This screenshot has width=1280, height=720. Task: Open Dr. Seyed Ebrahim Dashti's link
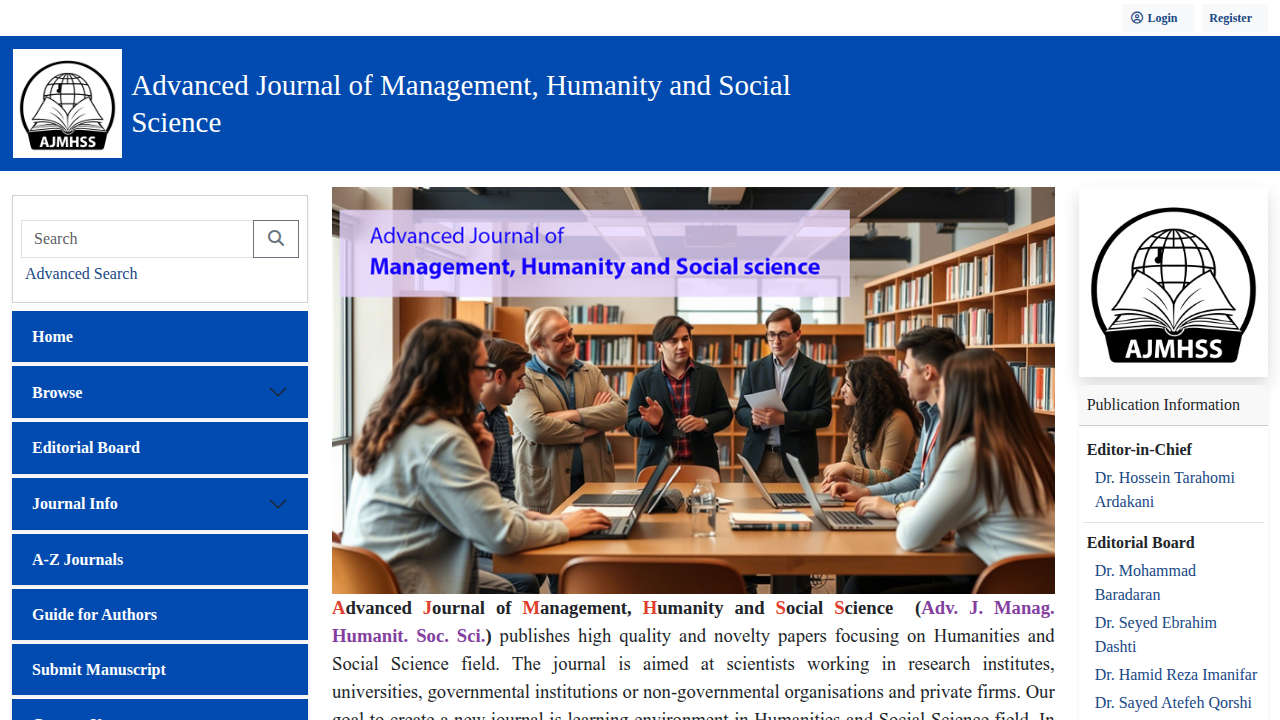click(1156, 635)
